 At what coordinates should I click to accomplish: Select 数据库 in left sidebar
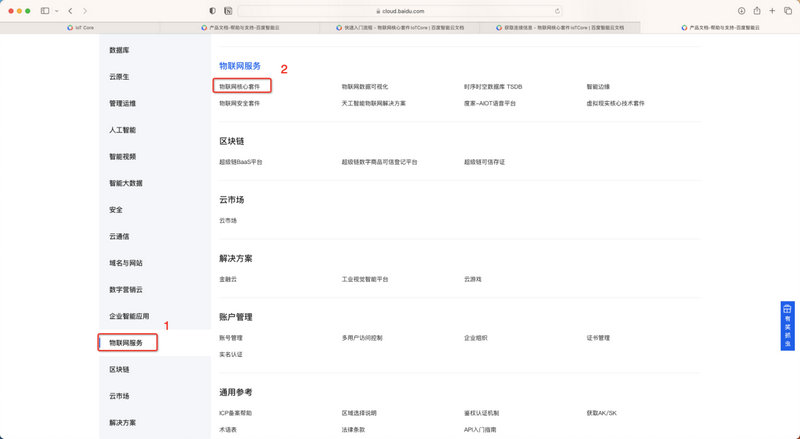click(x=119, y=50)
